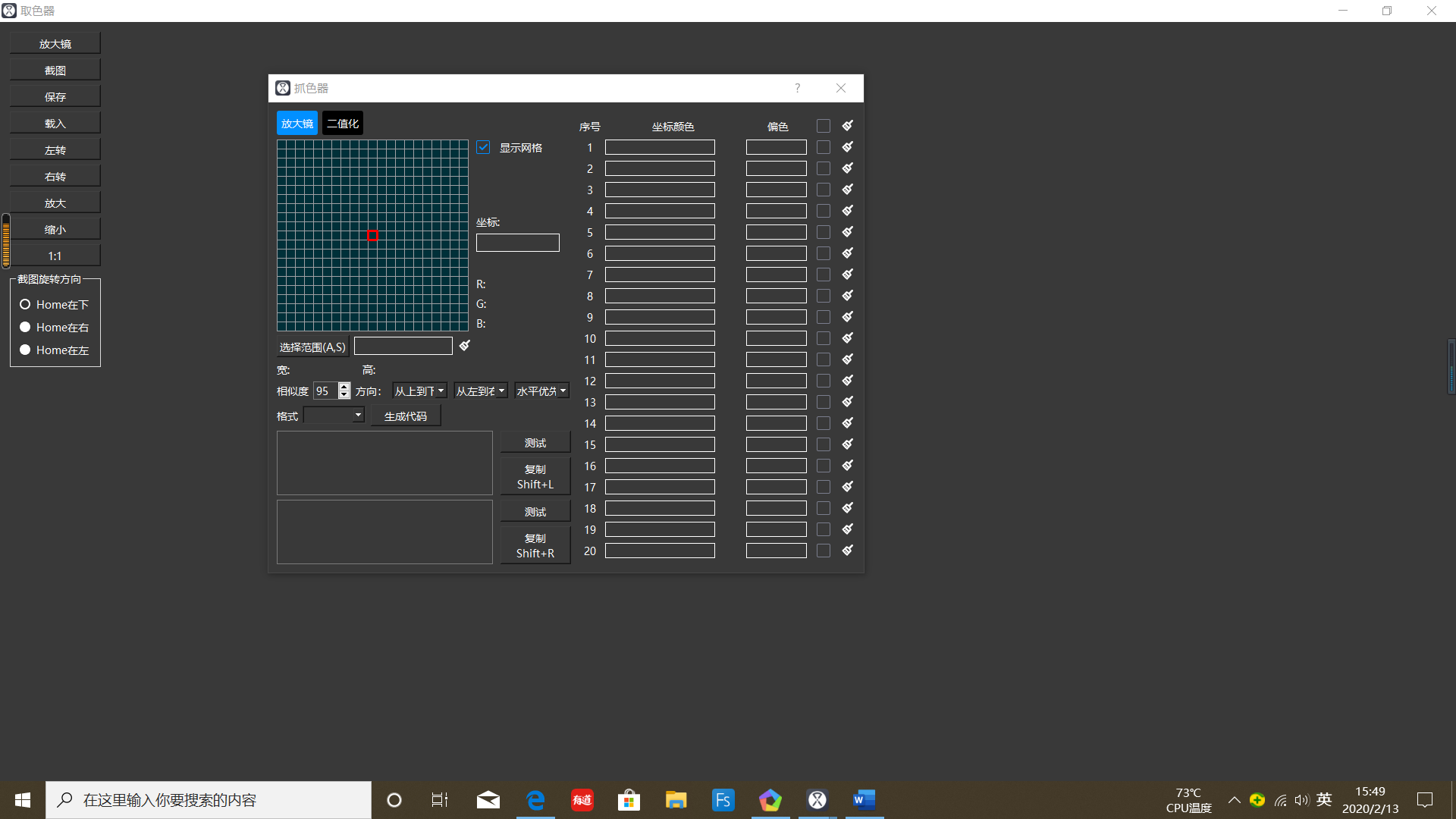Check the checkbox for row 4

824,211
